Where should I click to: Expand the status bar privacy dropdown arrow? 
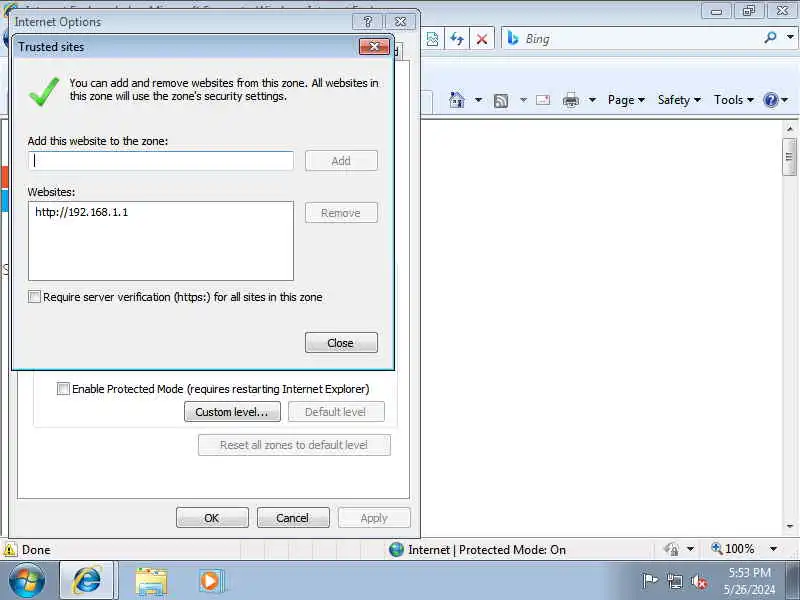click(690, 549)
